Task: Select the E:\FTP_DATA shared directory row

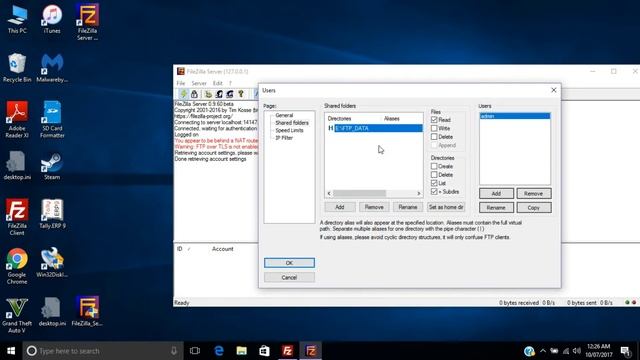Action: [x=375, y=128]
